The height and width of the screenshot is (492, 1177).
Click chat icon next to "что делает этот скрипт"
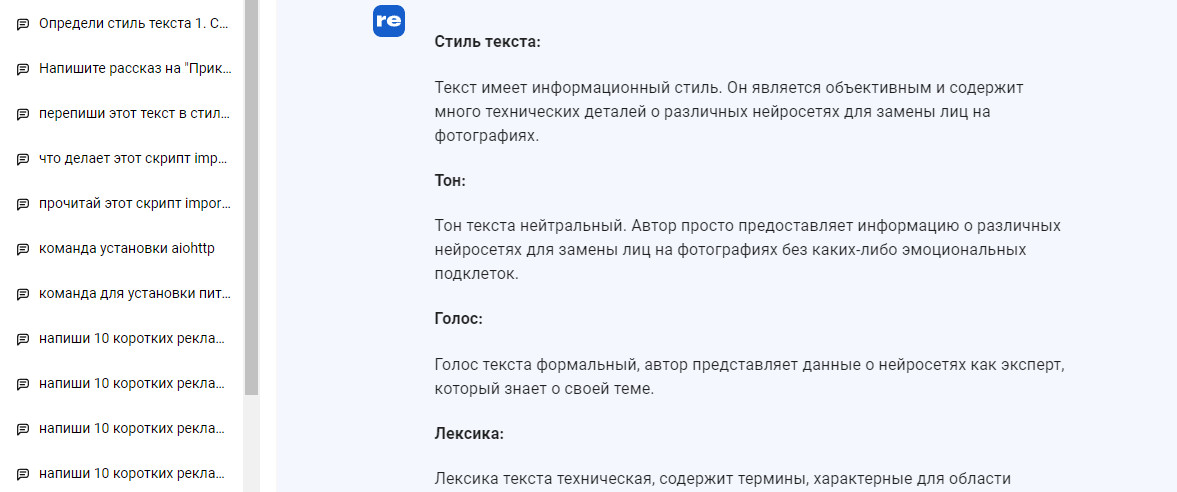coord(23,159)
